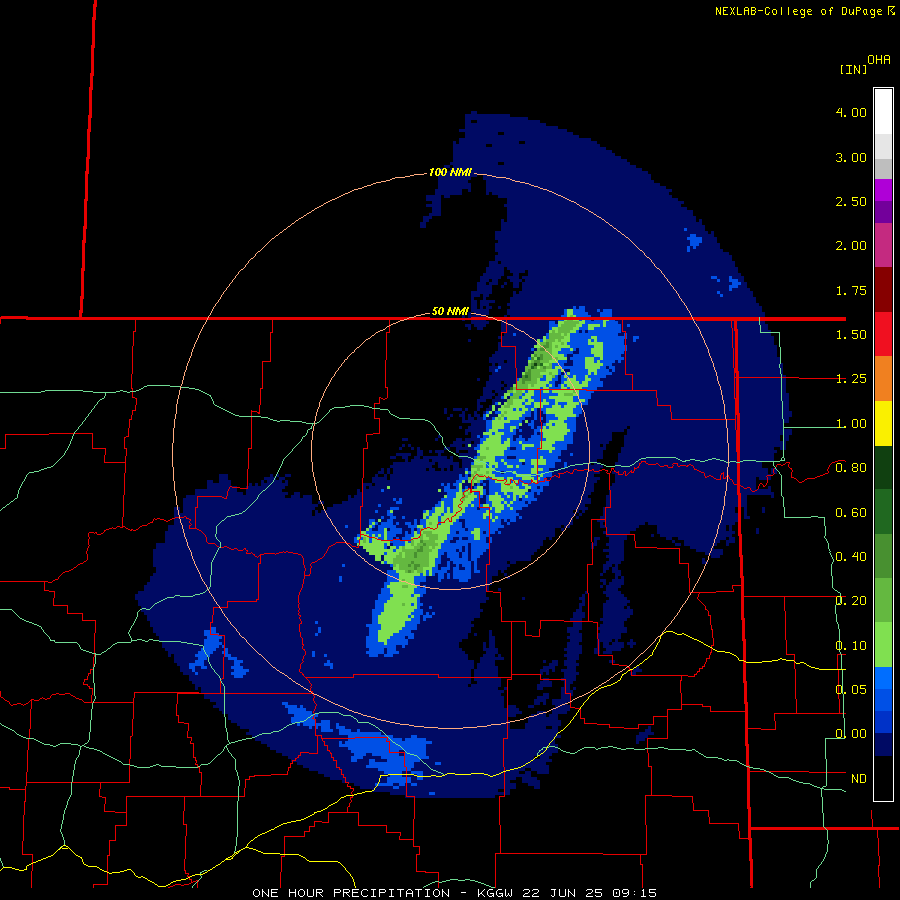The height and width of the screenshot is (900, 900).
Task: Pick the orange legend swatch near 1.25
Action: tap(883, 379)
